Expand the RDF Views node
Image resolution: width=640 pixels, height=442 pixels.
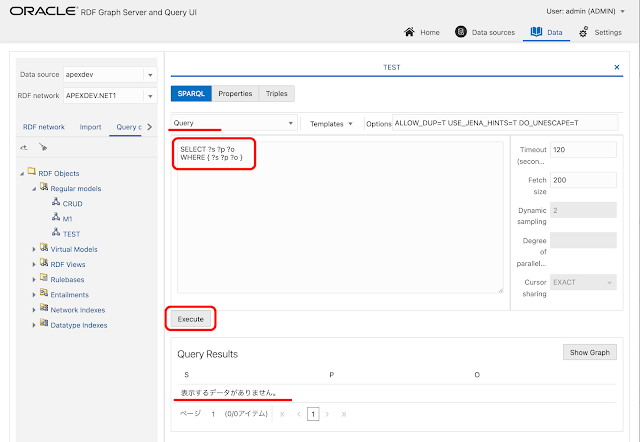34,264
